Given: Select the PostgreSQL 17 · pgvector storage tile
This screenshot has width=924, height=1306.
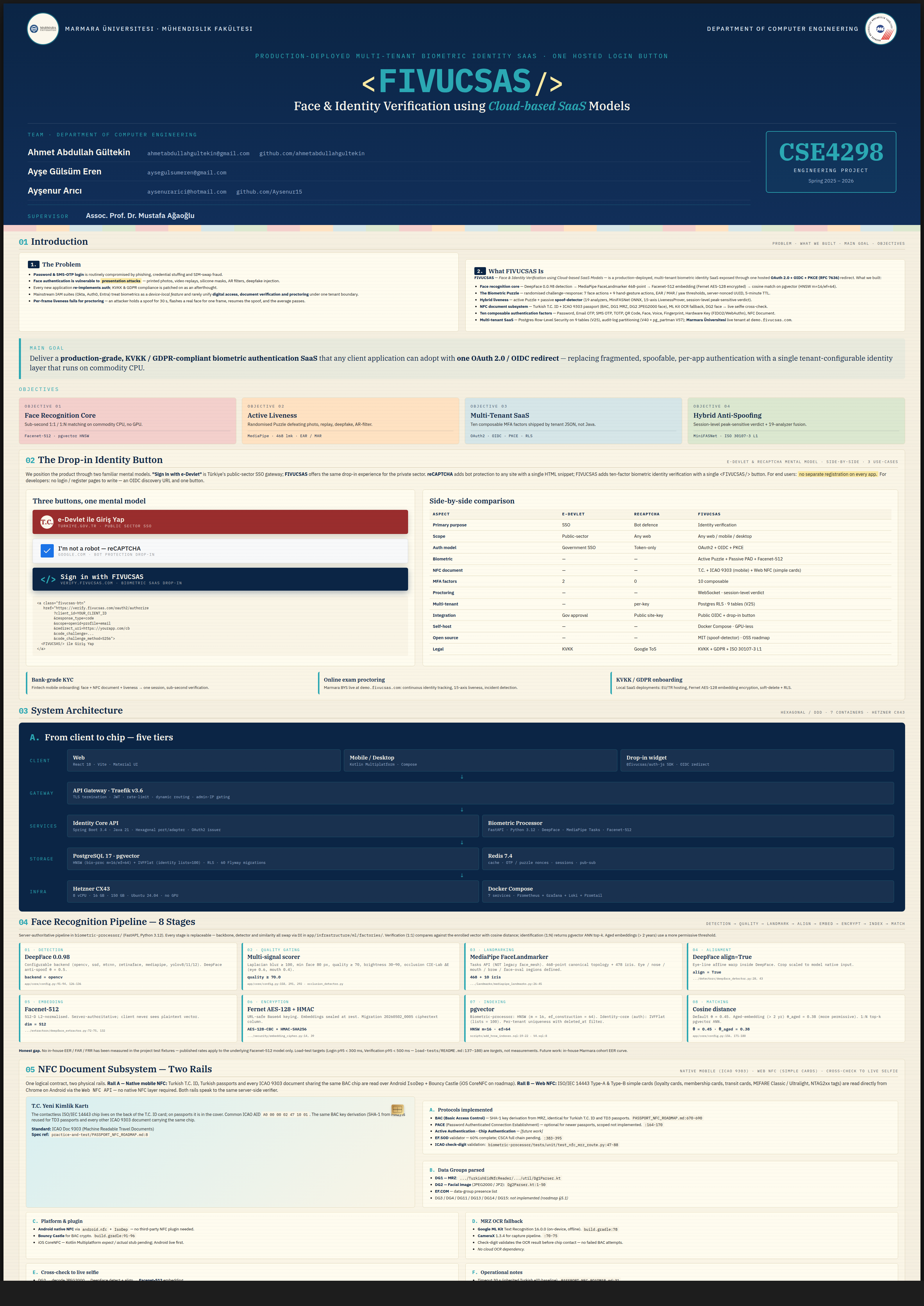Looking at the screenshot, I should (x=273, y=859).
